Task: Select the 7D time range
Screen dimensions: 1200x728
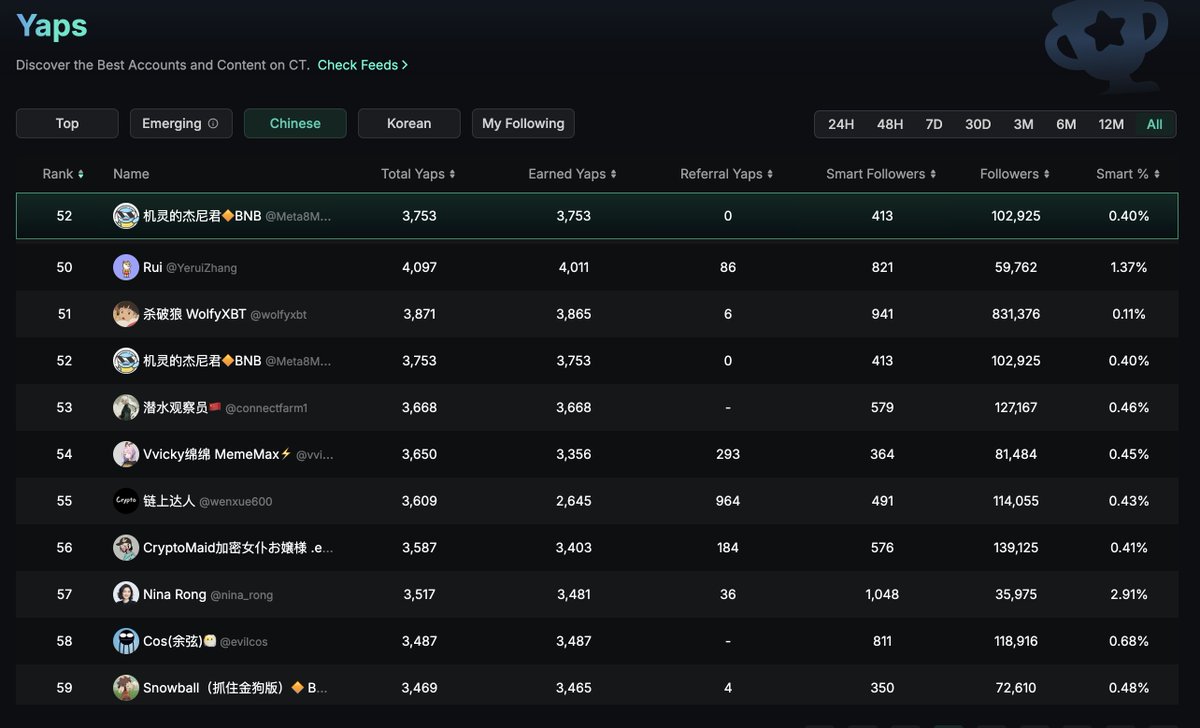Action: click(x=934, y=124)
